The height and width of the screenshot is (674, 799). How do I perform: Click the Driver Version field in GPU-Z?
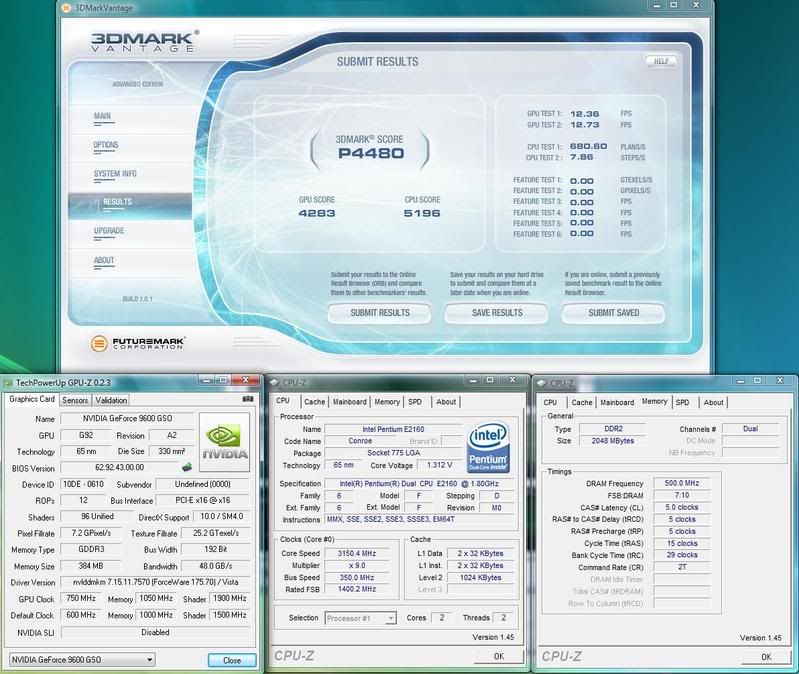[x=155, y=582]
